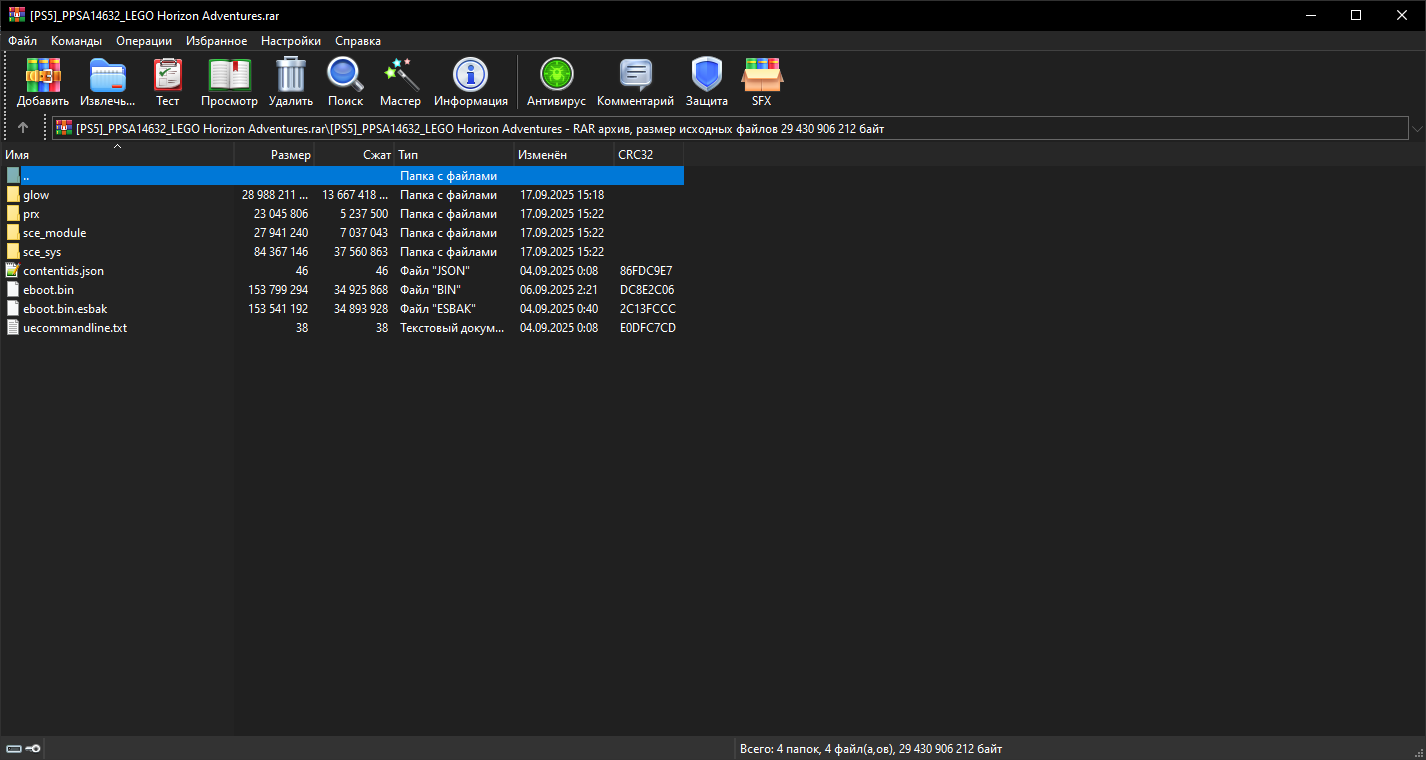1426x760 pixels.
Task: Open the Поиск (Find) magnifier tool
Action: 345,75
